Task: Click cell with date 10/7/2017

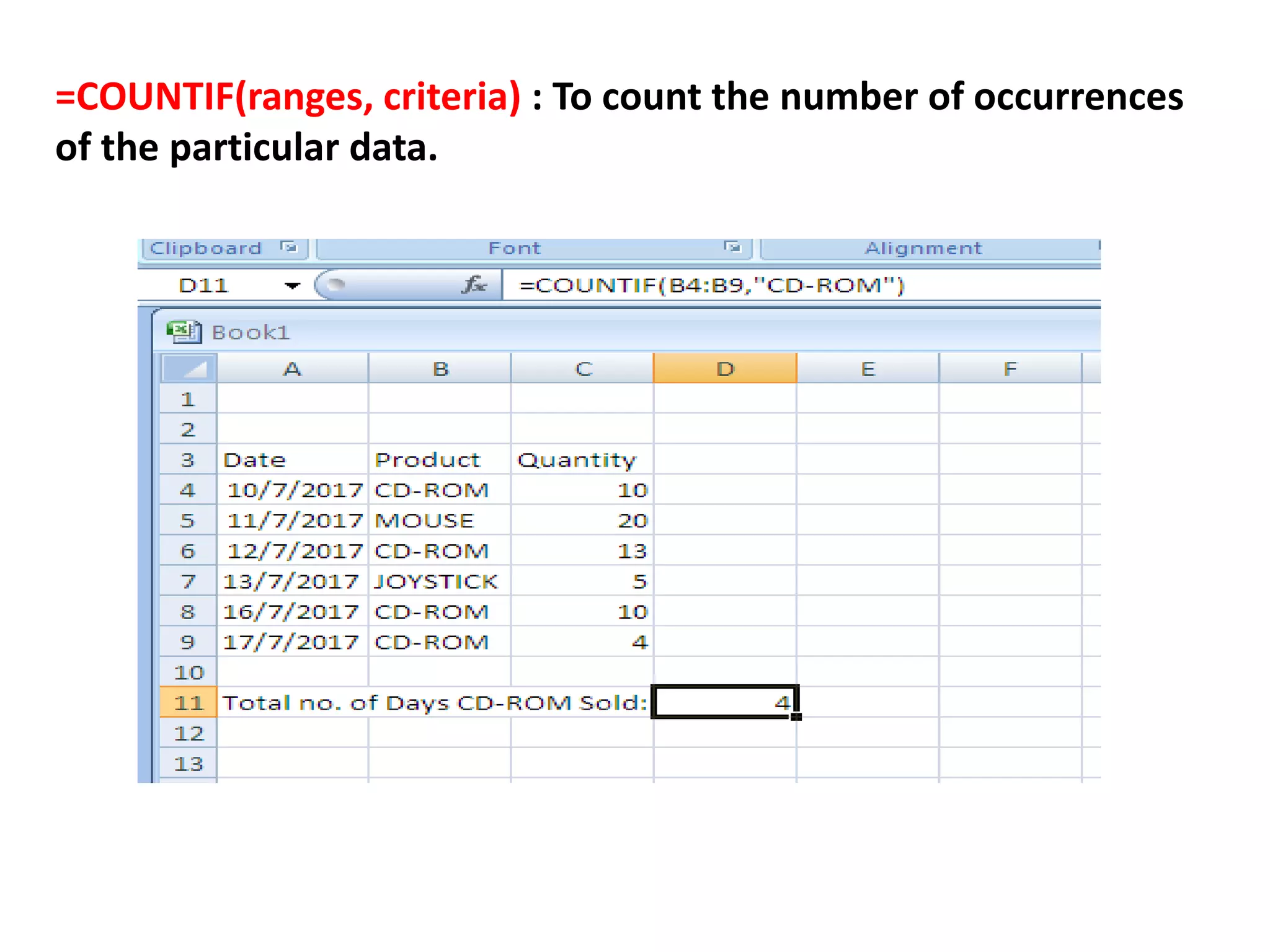Action: tap(293, 490)
